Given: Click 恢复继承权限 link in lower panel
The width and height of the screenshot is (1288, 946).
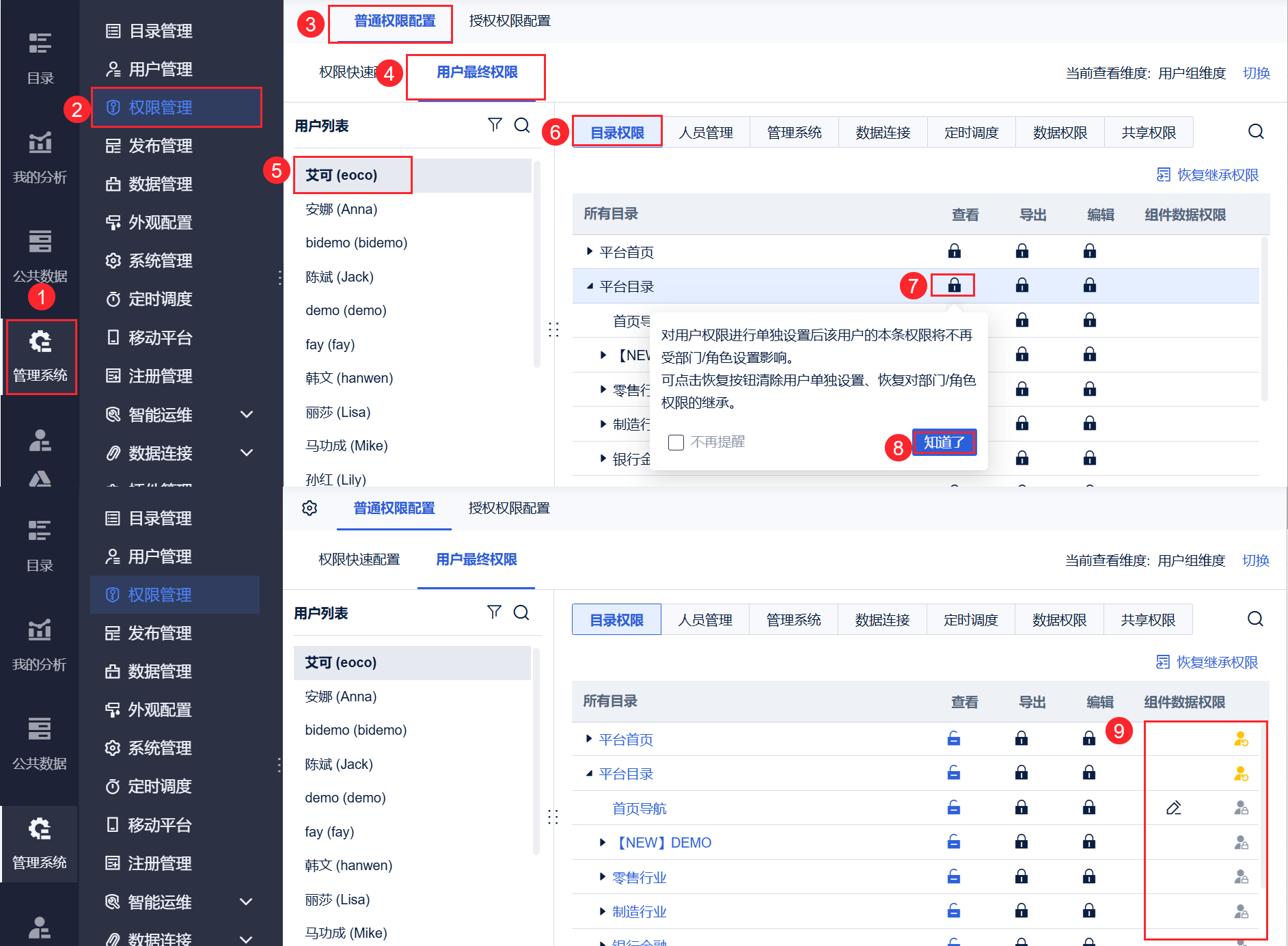Looking at the screenshot, I should 1217,662.
